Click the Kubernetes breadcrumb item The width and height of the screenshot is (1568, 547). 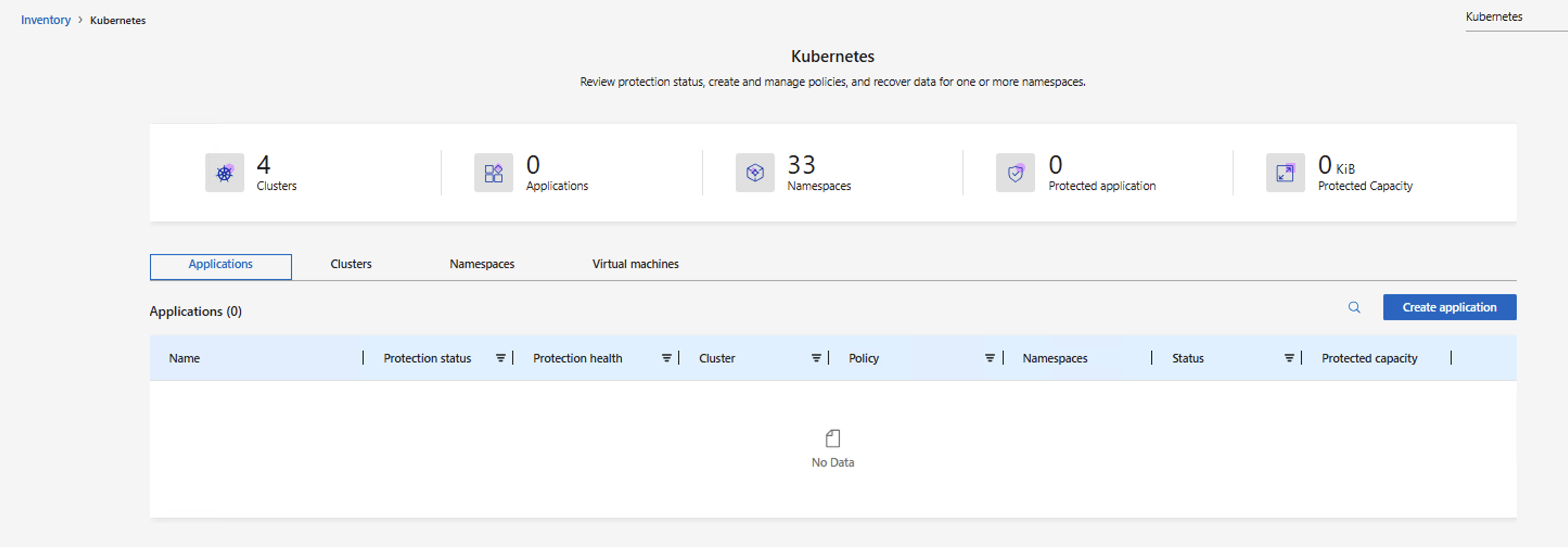coord(118,20)
